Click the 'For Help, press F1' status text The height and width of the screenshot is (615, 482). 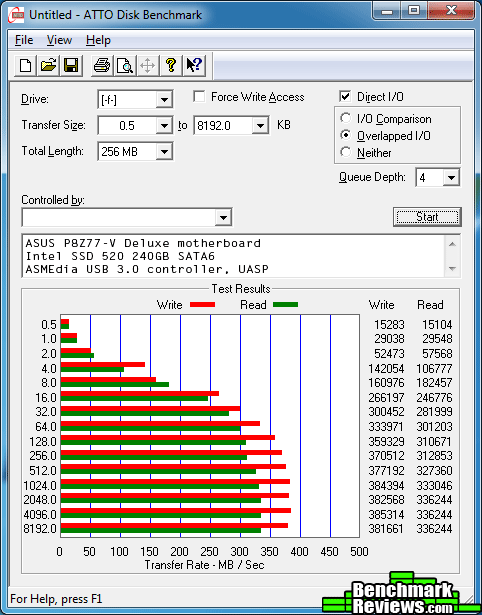(x=56, y=599)
